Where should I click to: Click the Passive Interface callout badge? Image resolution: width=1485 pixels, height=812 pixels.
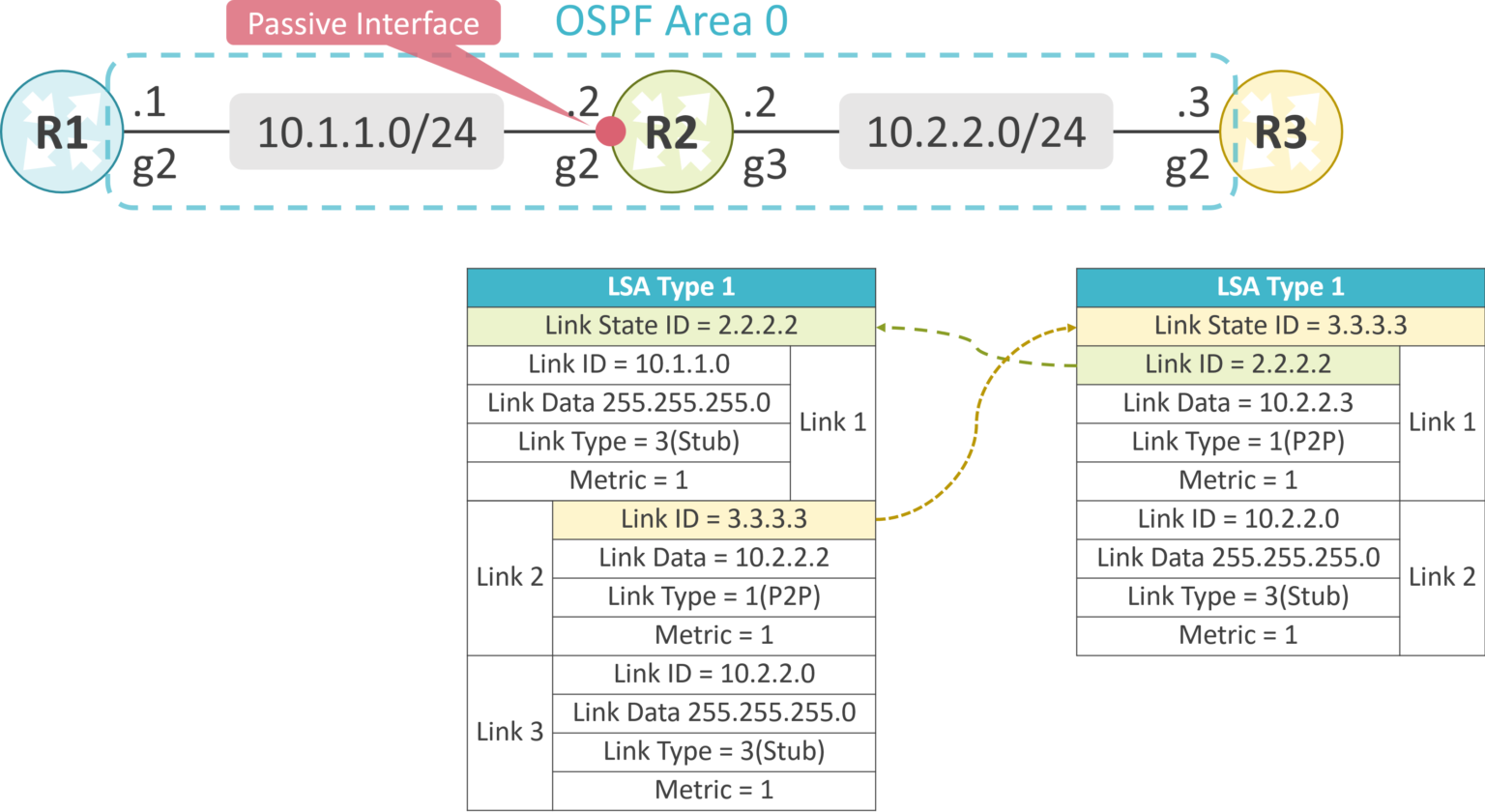[363, 24]
